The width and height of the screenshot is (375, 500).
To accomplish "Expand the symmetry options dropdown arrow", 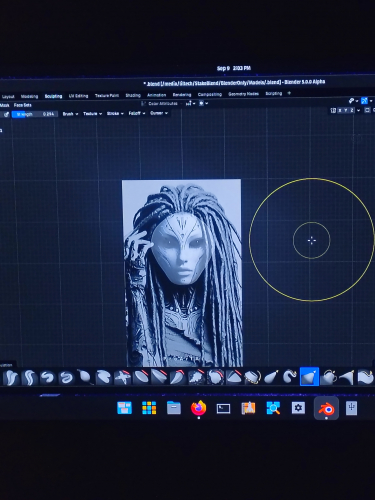I will 359,110.
